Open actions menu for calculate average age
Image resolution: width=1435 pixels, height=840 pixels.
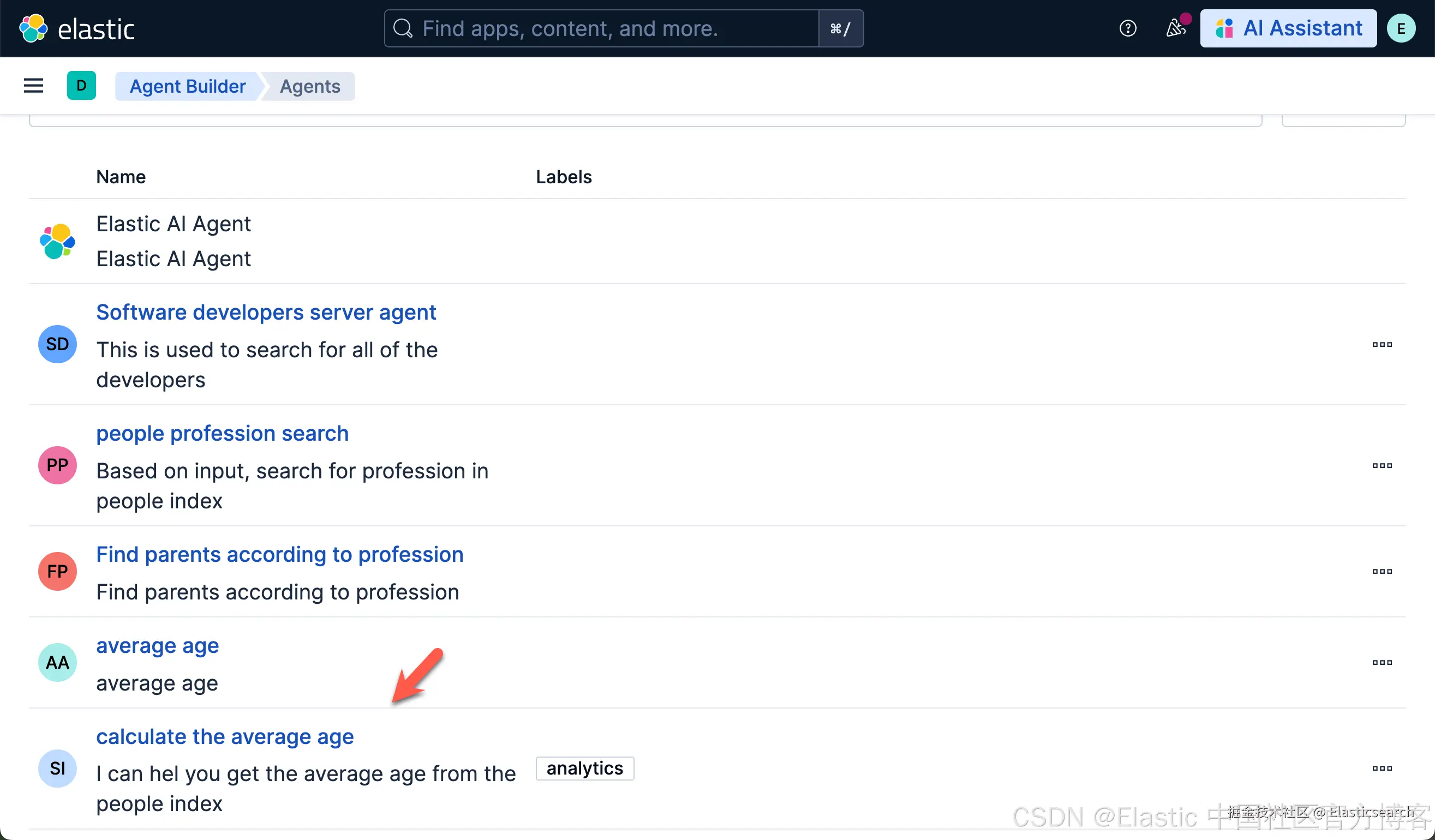(x=1382, y=769)
